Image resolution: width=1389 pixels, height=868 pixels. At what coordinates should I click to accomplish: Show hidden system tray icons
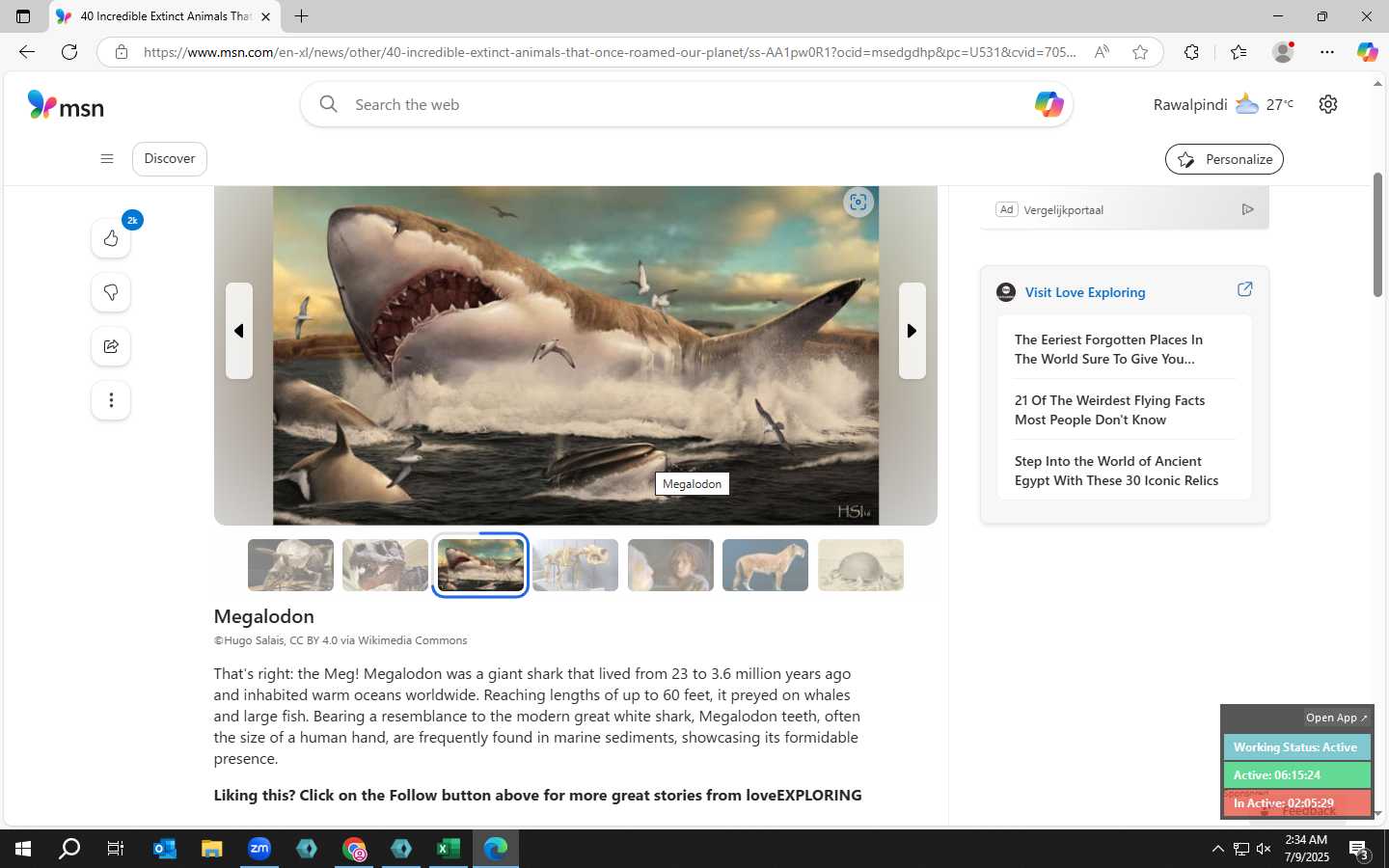[x=1217, y=849]
